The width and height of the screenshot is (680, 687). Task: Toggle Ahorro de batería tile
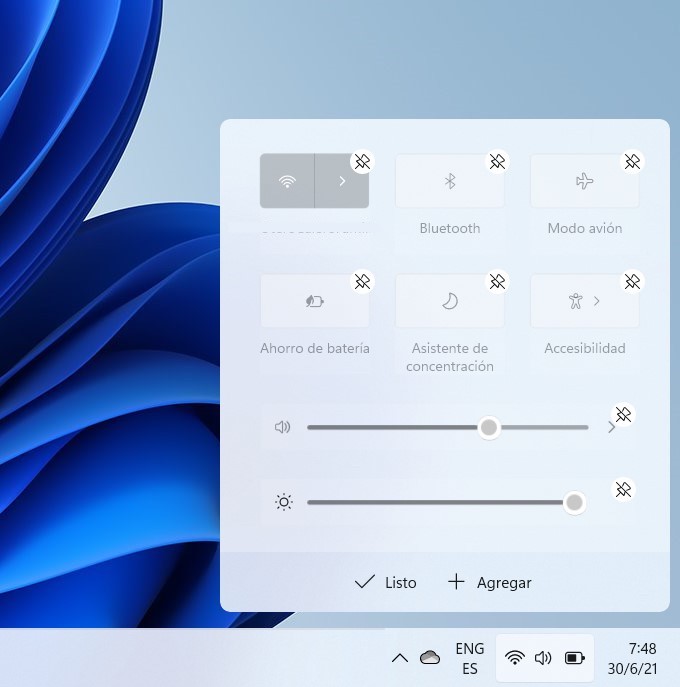pyautogui.click(x=314, y=301)
